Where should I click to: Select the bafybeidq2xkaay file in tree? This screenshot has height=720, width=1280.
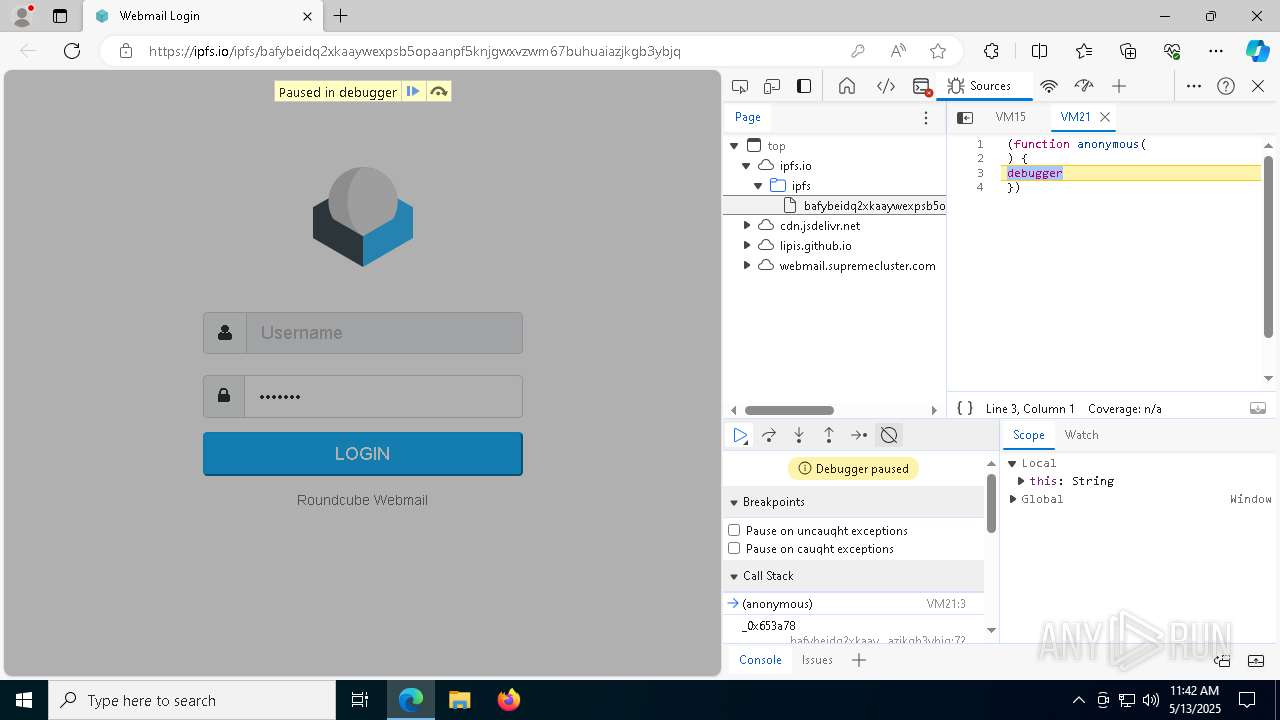[x=834, y=206]
